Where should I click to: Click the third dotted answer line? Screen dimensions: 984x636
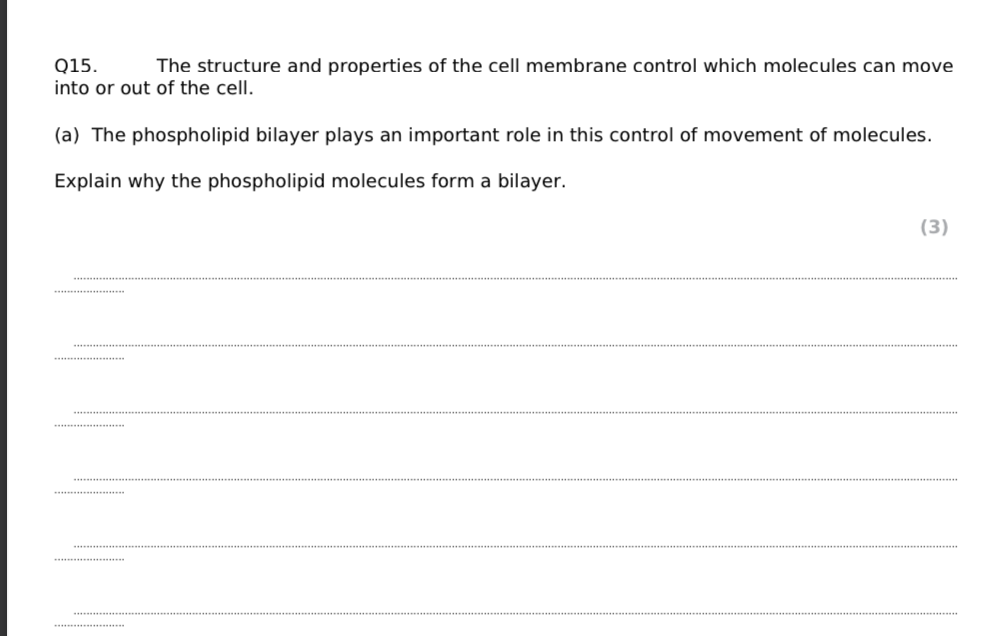(x=514, y=412)
